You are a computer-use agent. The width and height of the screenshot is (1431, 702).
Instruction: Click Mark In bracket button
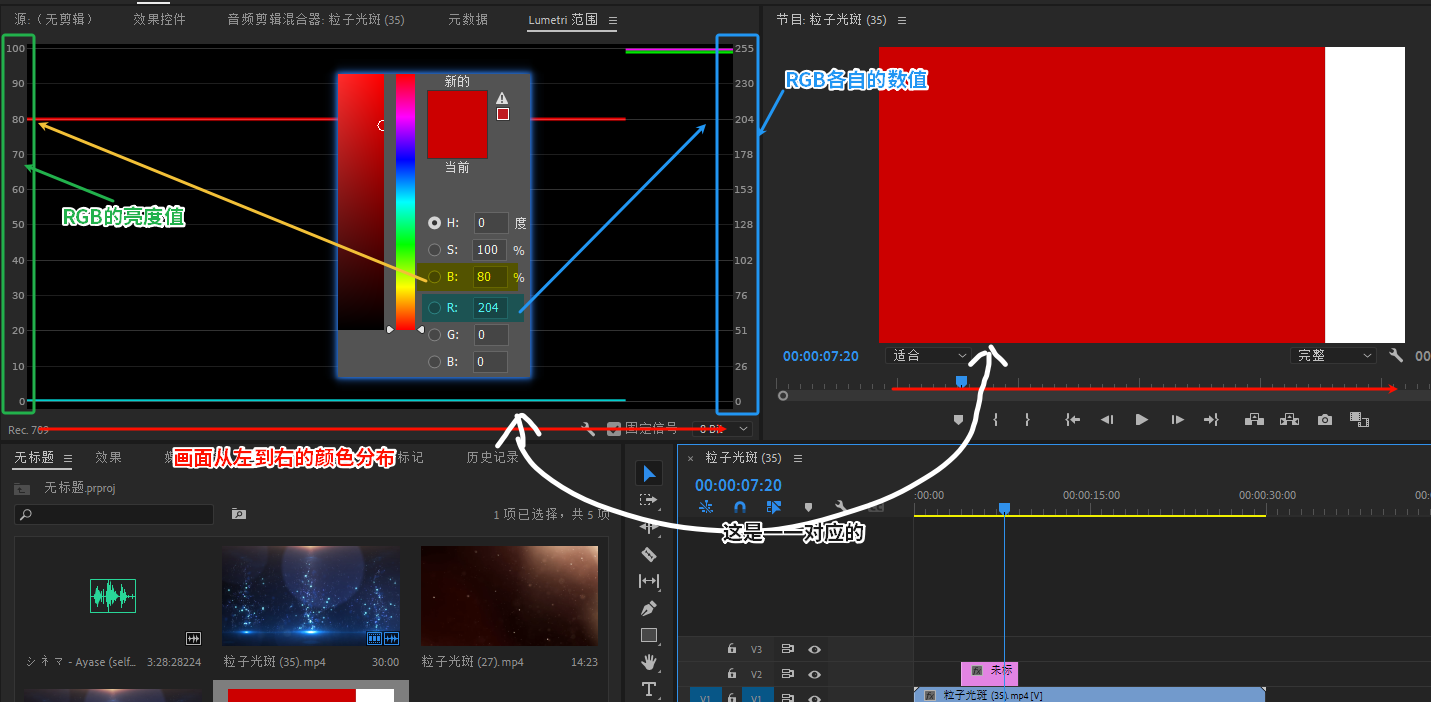pyautogui.click(x=995, y=420)
